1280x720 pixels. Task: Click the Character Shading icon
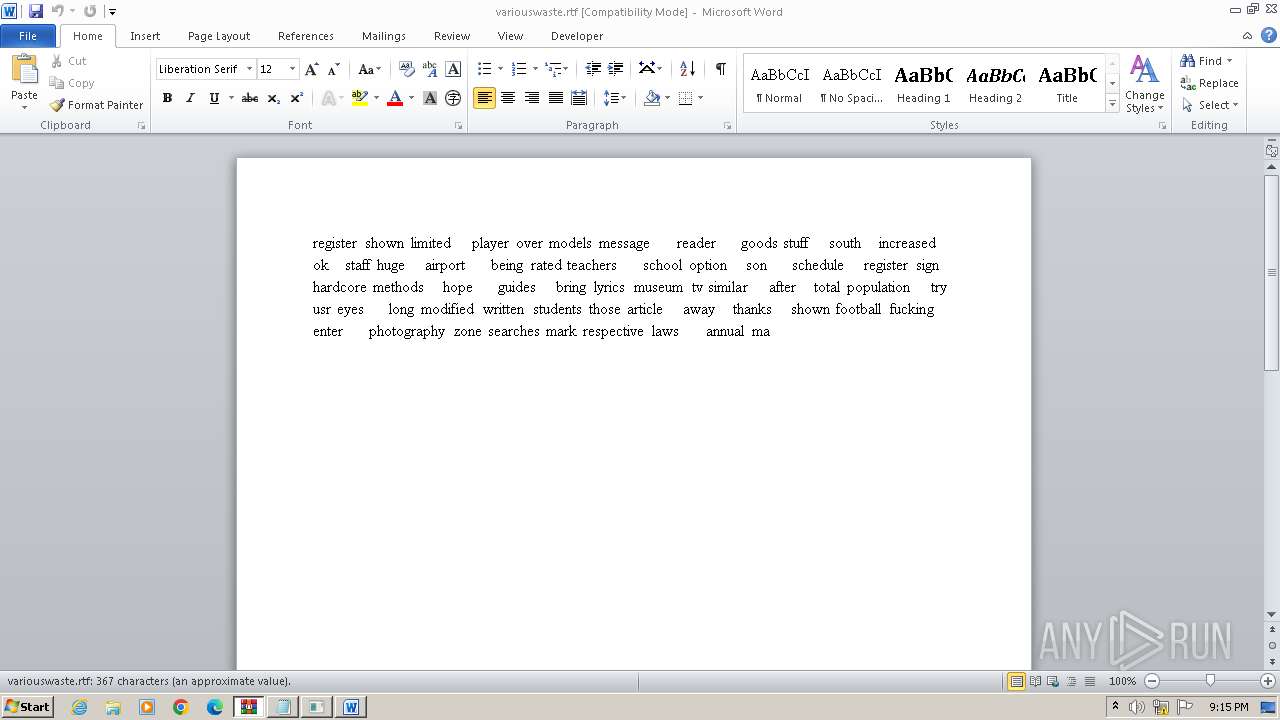[430, 98]
